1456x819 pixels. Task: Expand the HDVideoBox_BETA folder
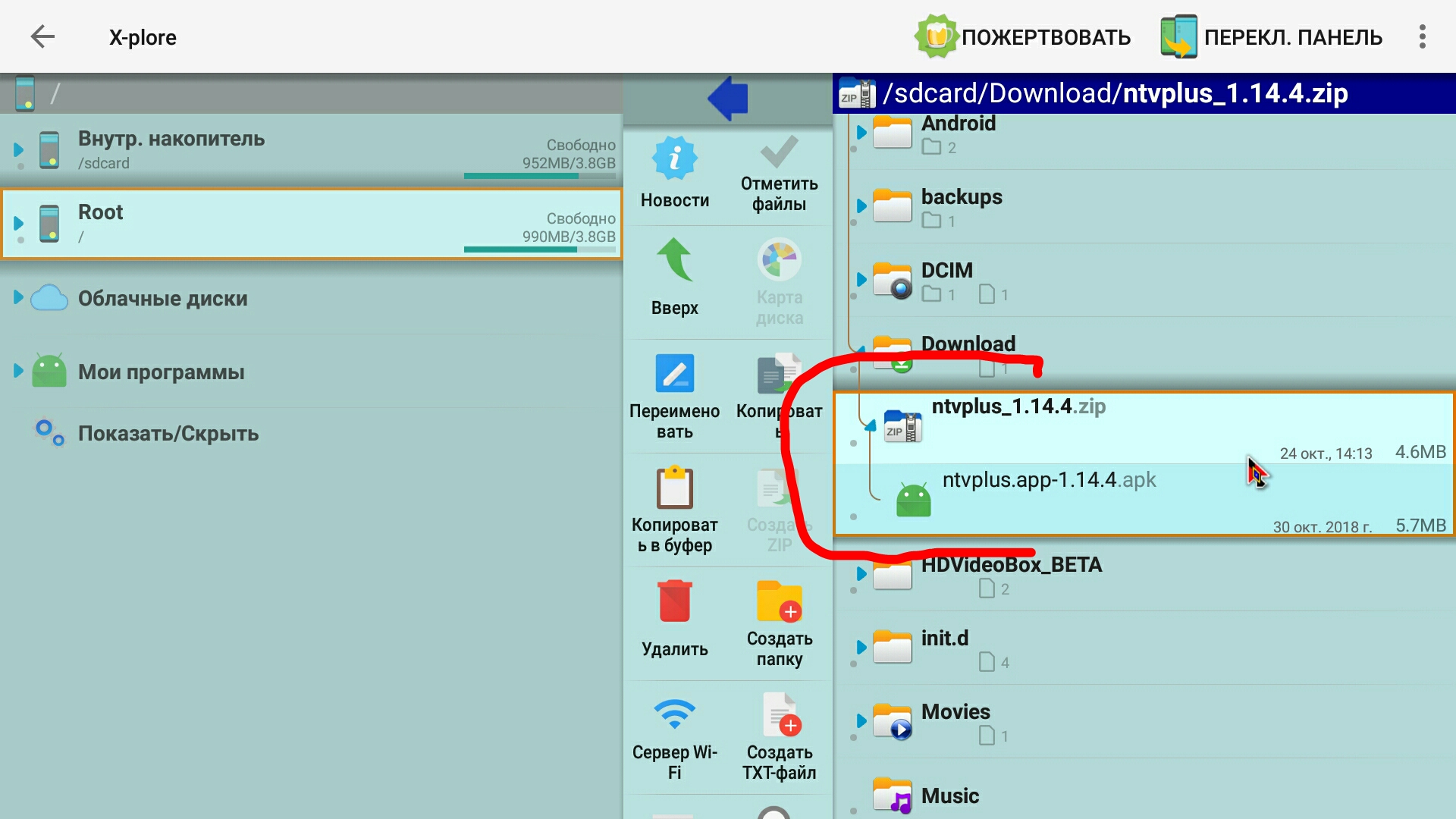(861, 574)
